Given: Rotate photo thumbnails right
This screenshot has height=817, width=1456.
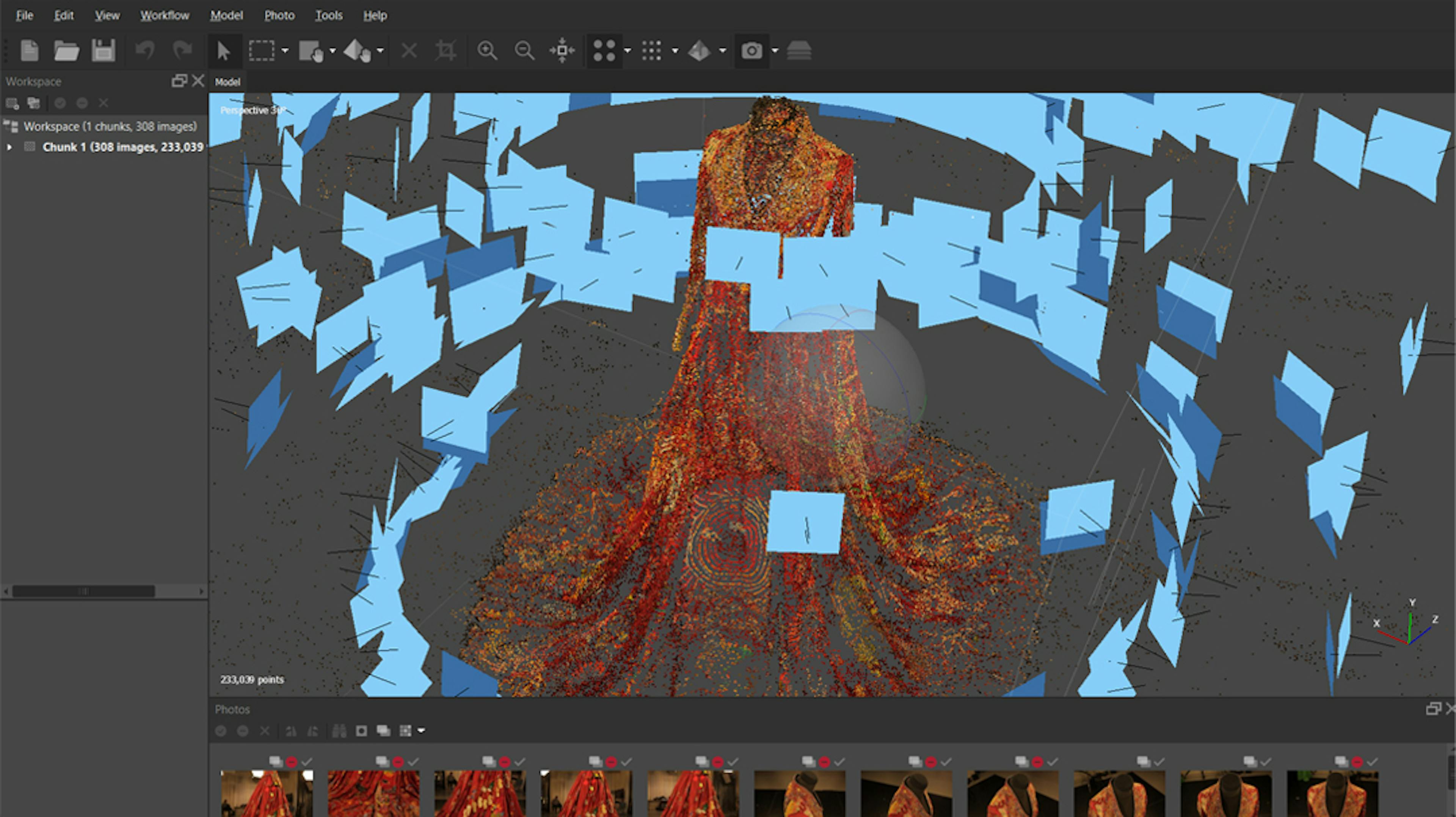Looking at the screenshot, I should click(312, 731).
